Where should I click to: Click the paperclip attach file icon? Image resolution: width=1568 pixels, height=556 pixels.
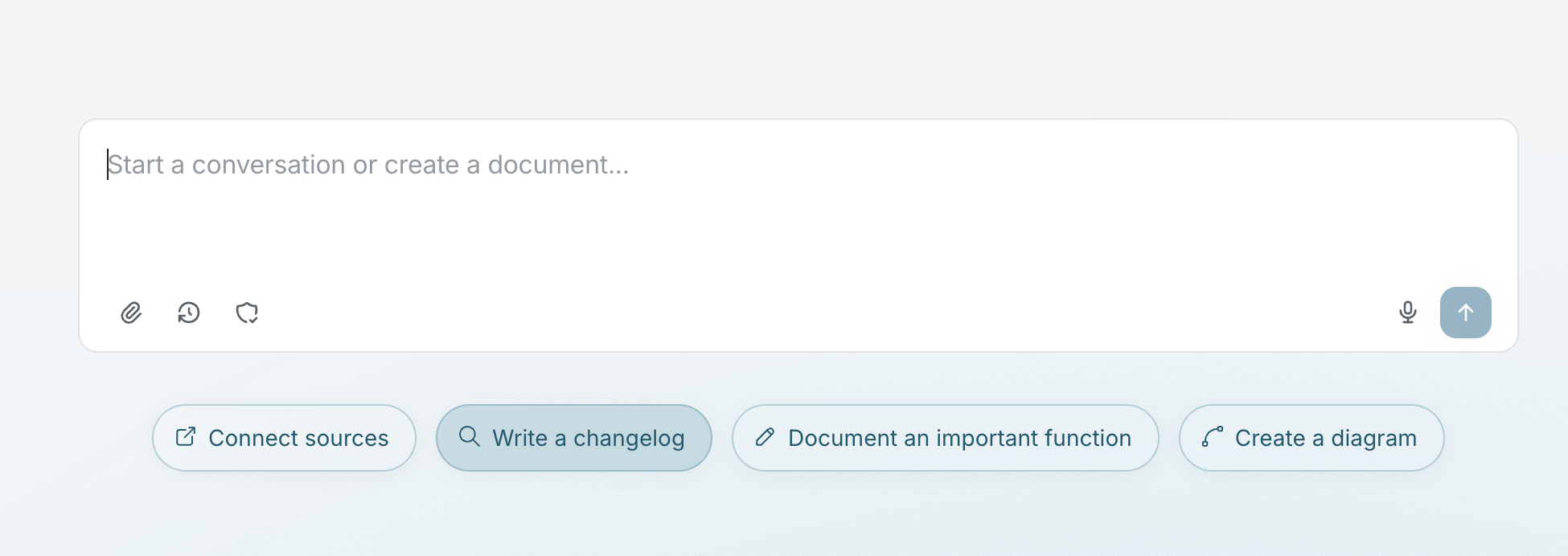point(131,313)
